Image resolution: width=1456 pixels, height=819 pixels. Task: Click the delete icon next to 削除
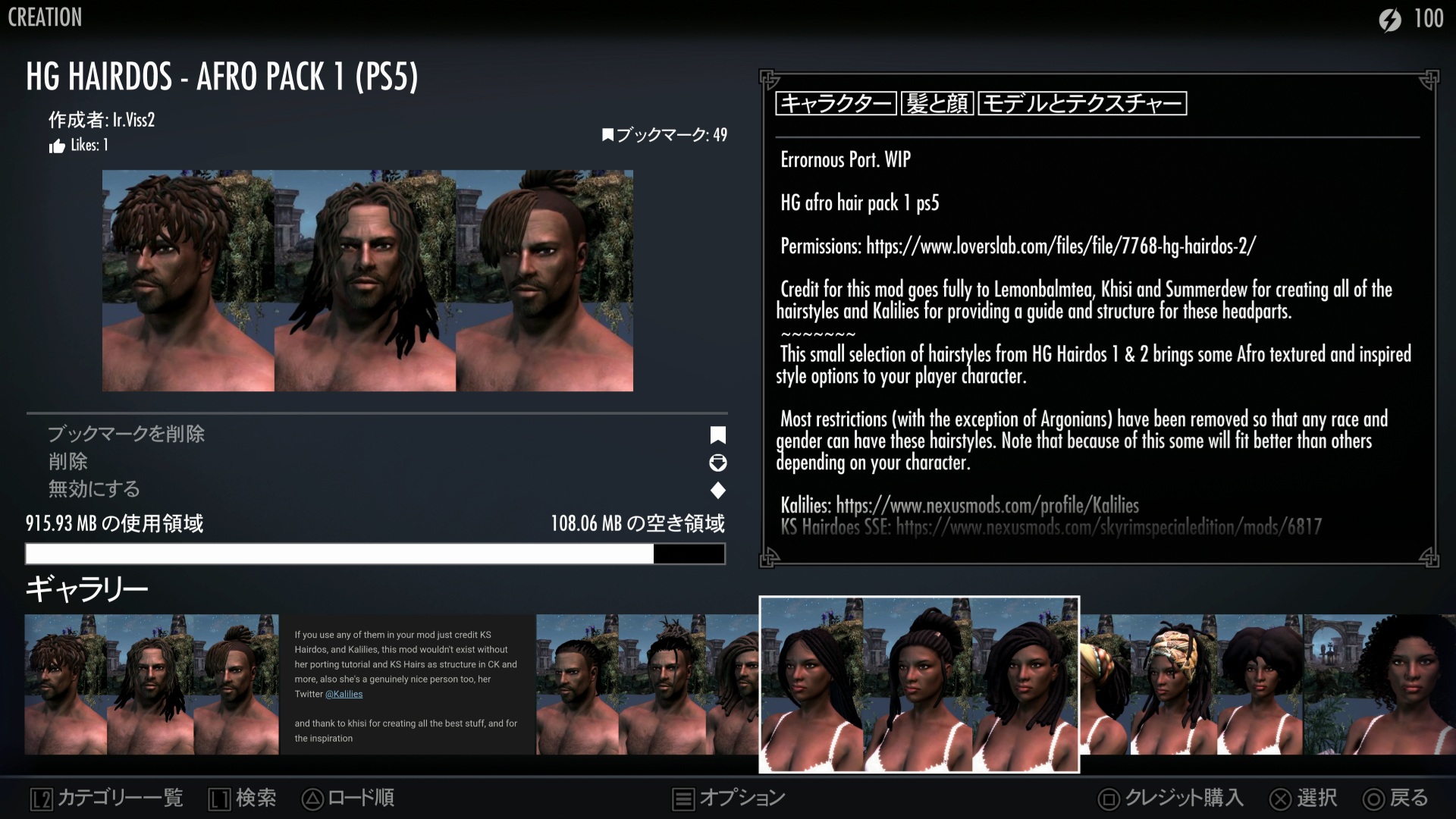point(717,463)
